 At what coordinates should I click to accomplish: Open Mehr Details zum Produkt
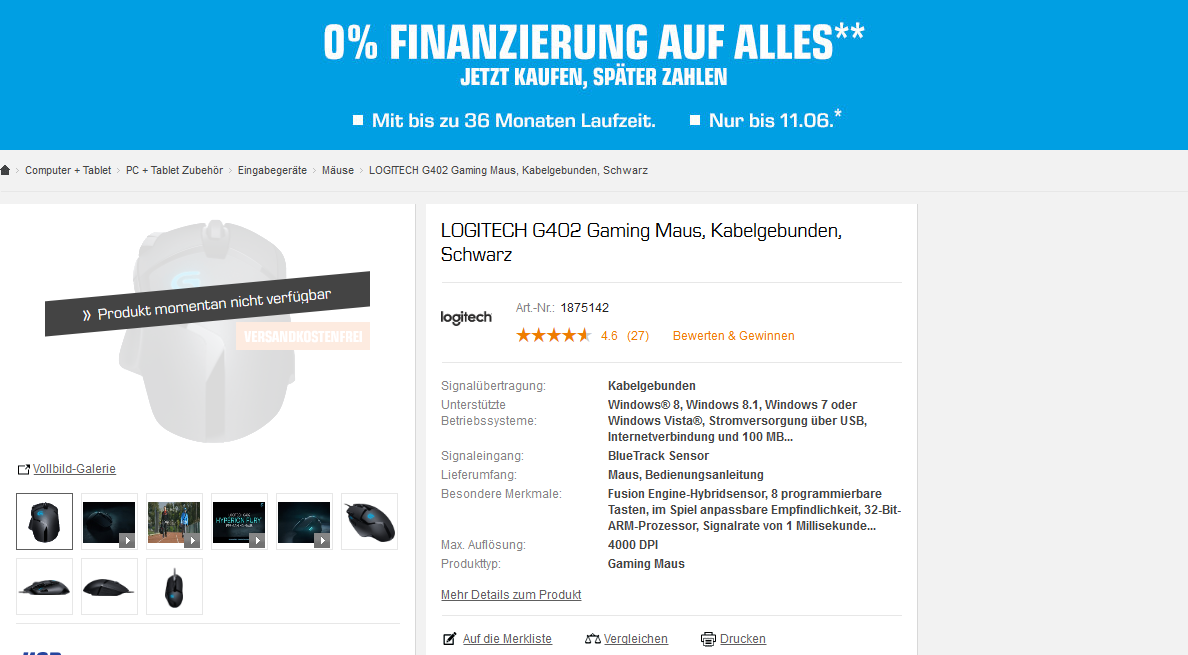pos(511,595)
